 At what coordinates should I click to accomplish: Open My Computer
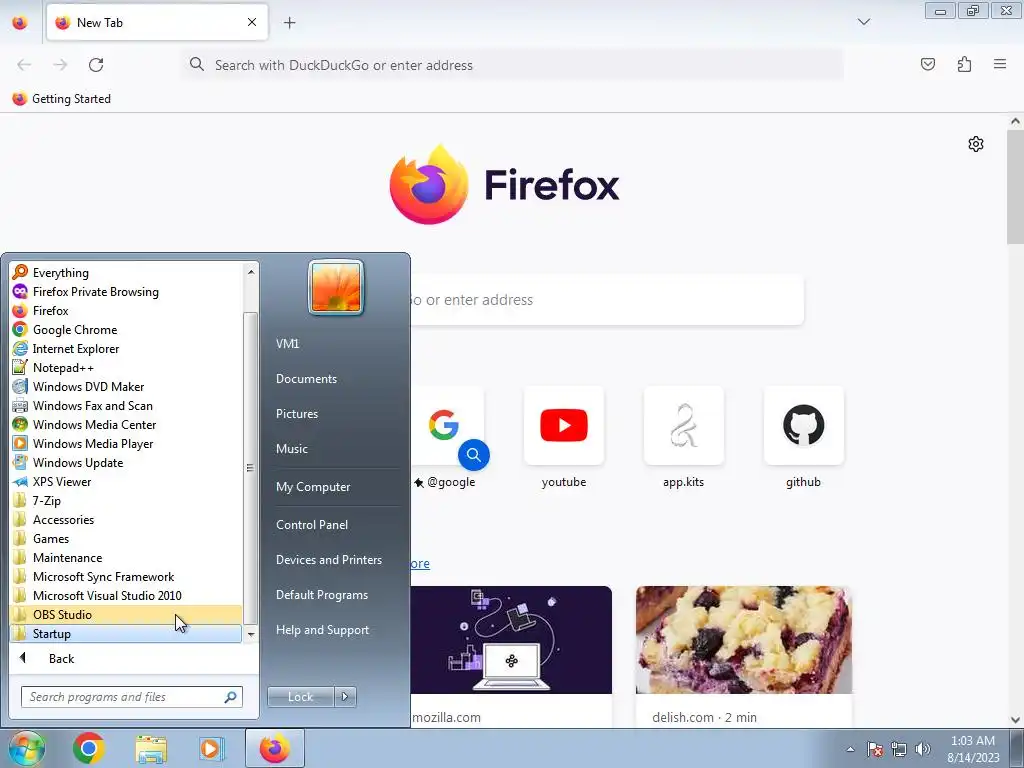[x=313, y=487]
